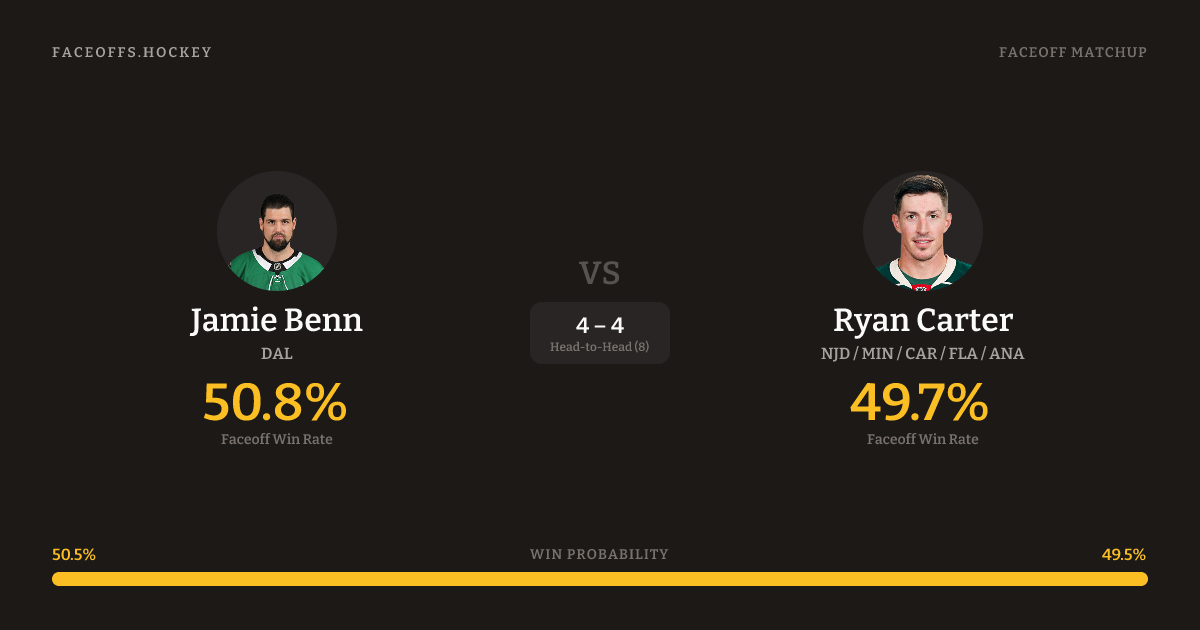Open Jamie Benn's player headshot
Screen dimensions: 1200x630
click(277, 231)
